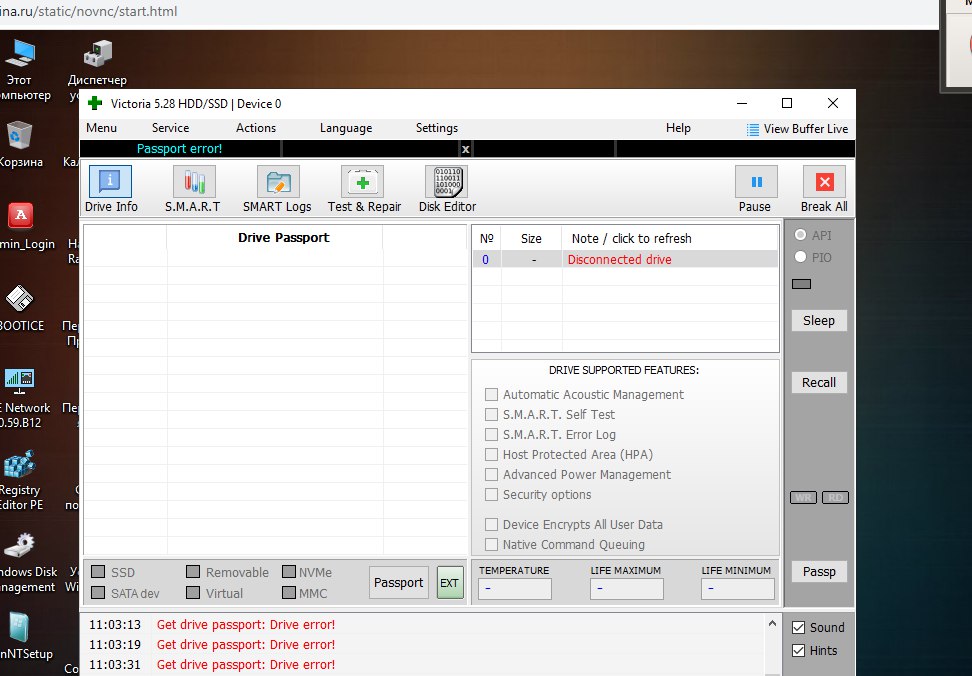Toggle S.M.A.R.T. Error Log checkbox

tap(491, 434)
